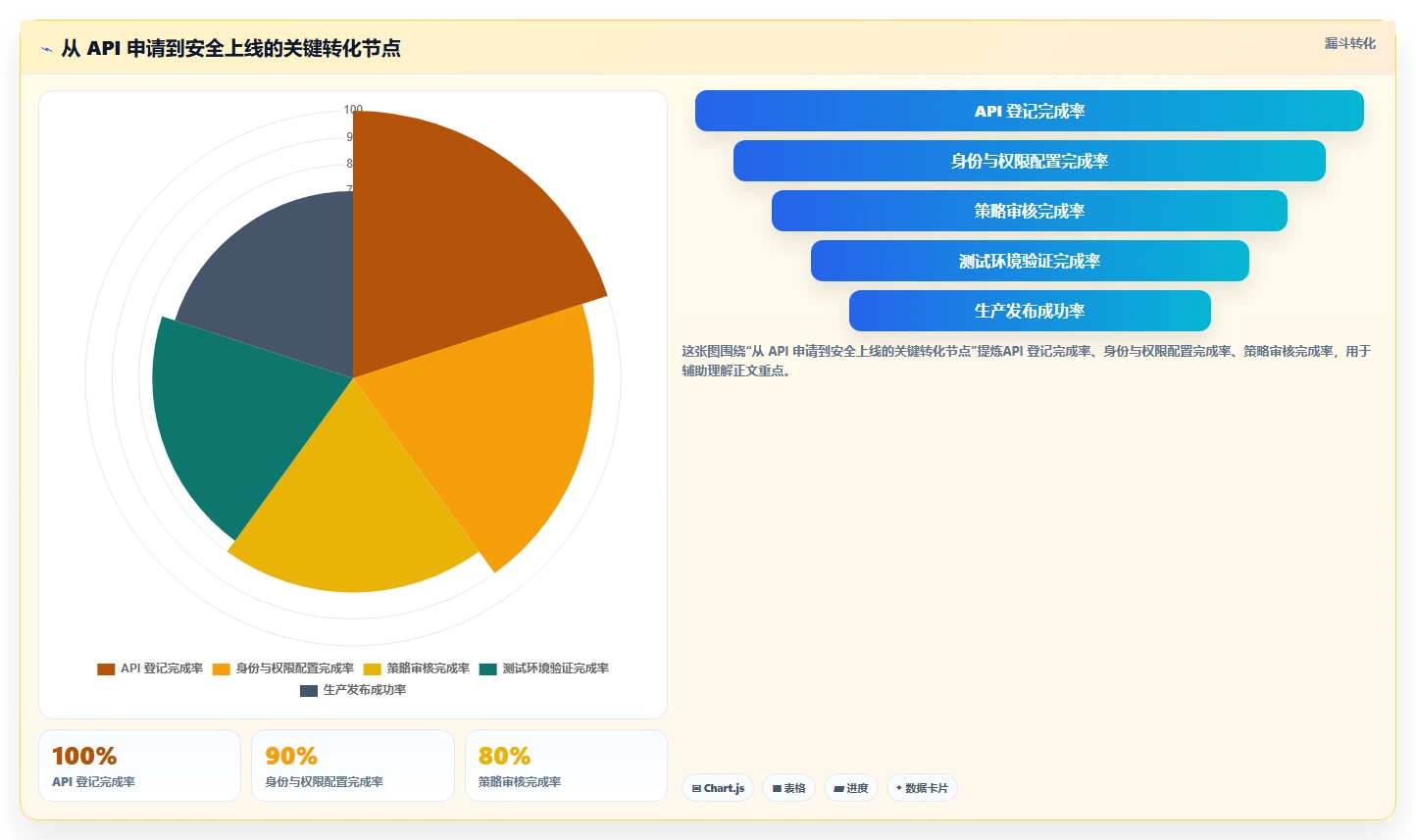Click the API 登记完成率 legend label text

click(162, 668)
